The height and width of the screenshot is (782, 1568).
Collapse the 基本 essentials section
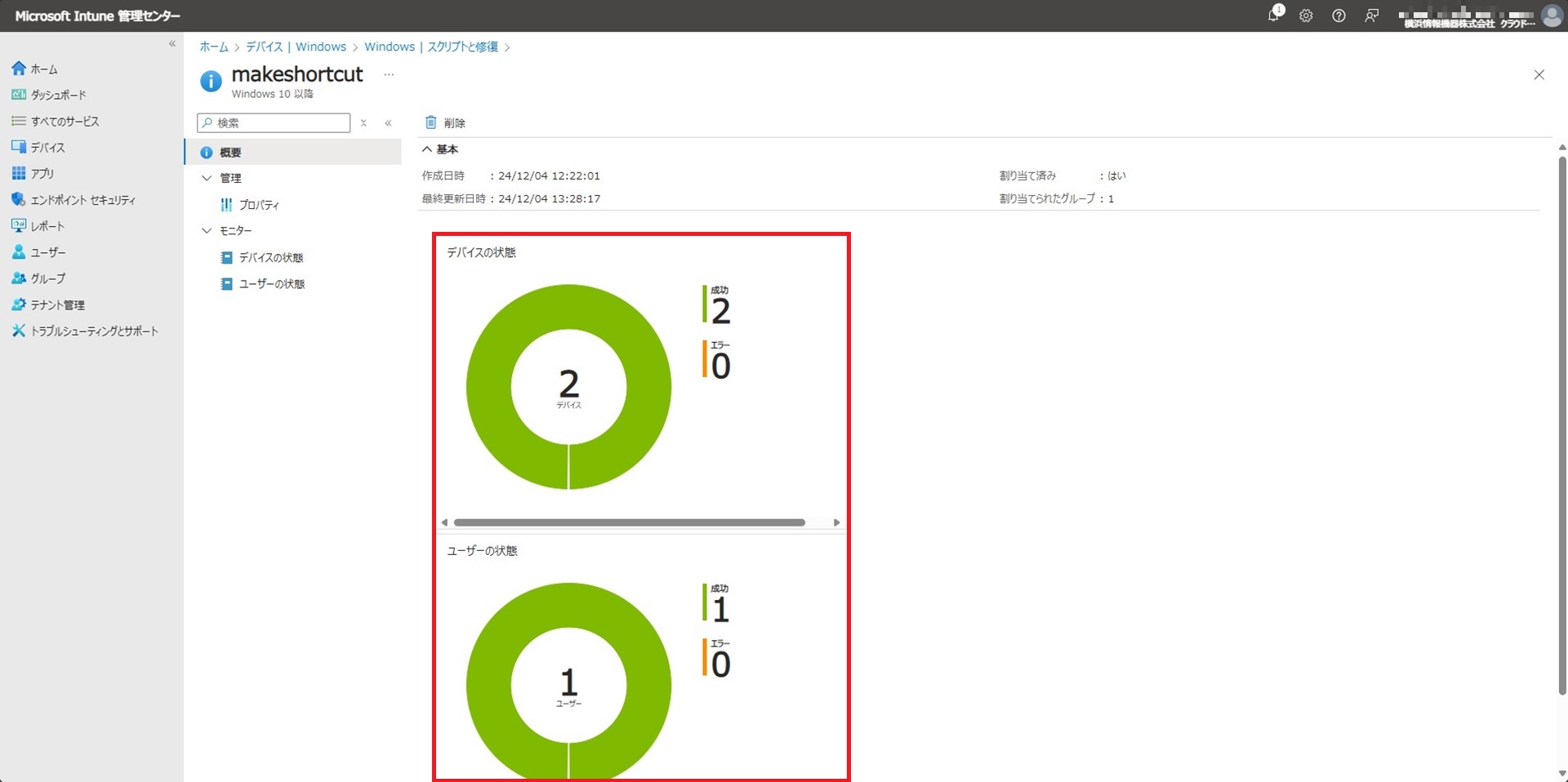(x=427, y=149)
